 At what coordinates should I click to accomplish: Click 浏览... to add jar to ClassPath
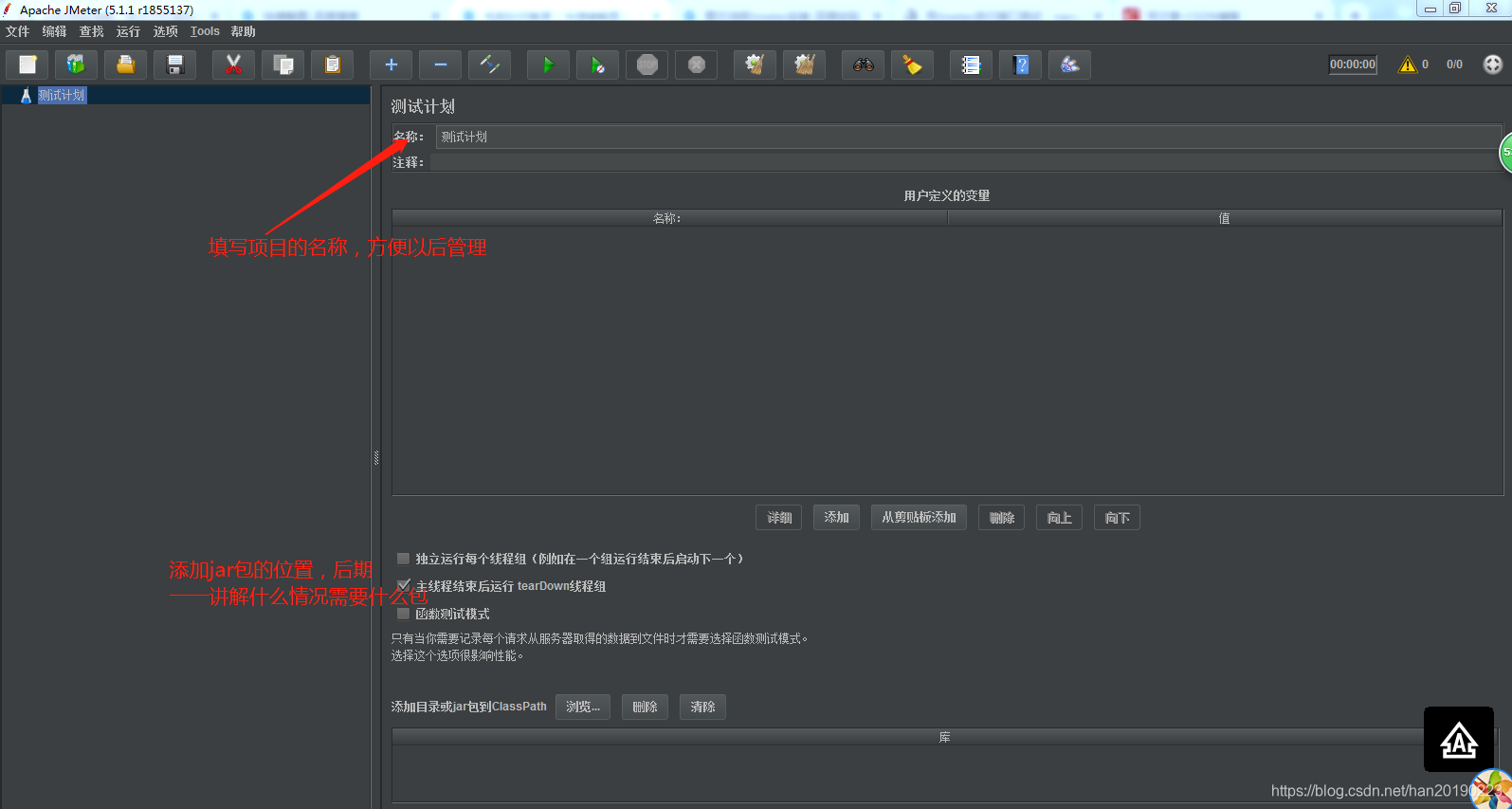click(583, 707)
